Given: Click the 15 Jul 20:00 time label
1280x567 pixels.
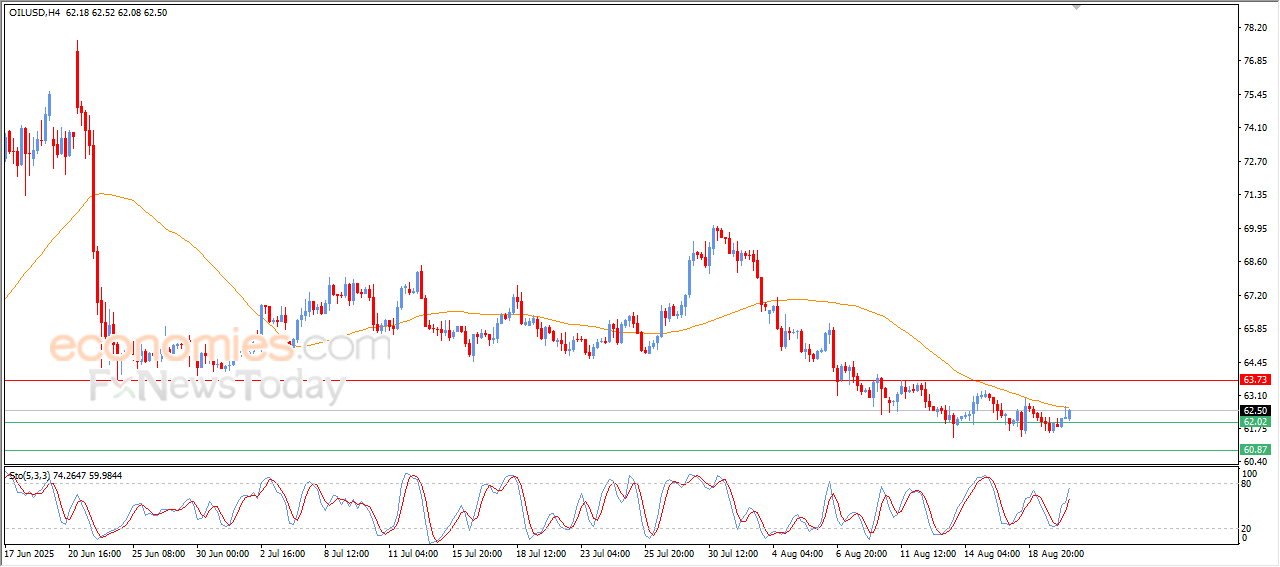Looking at the screenshot, I should click(x=479, y=553).
